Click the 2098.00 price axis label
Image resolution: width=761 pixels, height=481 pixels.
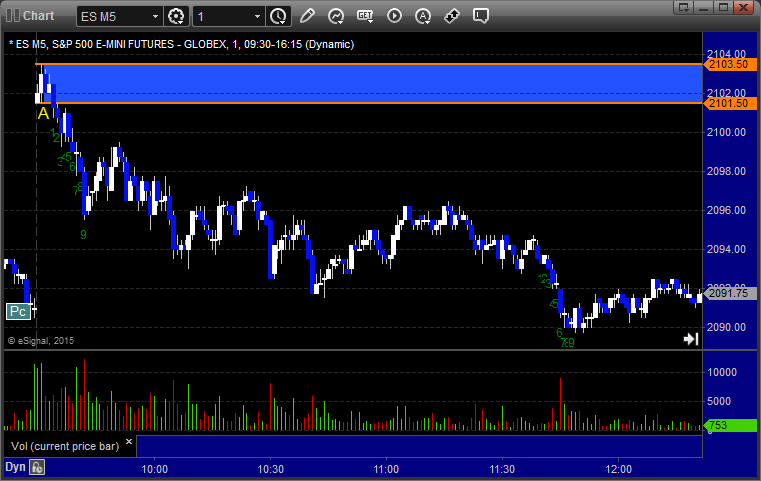pyautogui.click(x=727, y=171)
